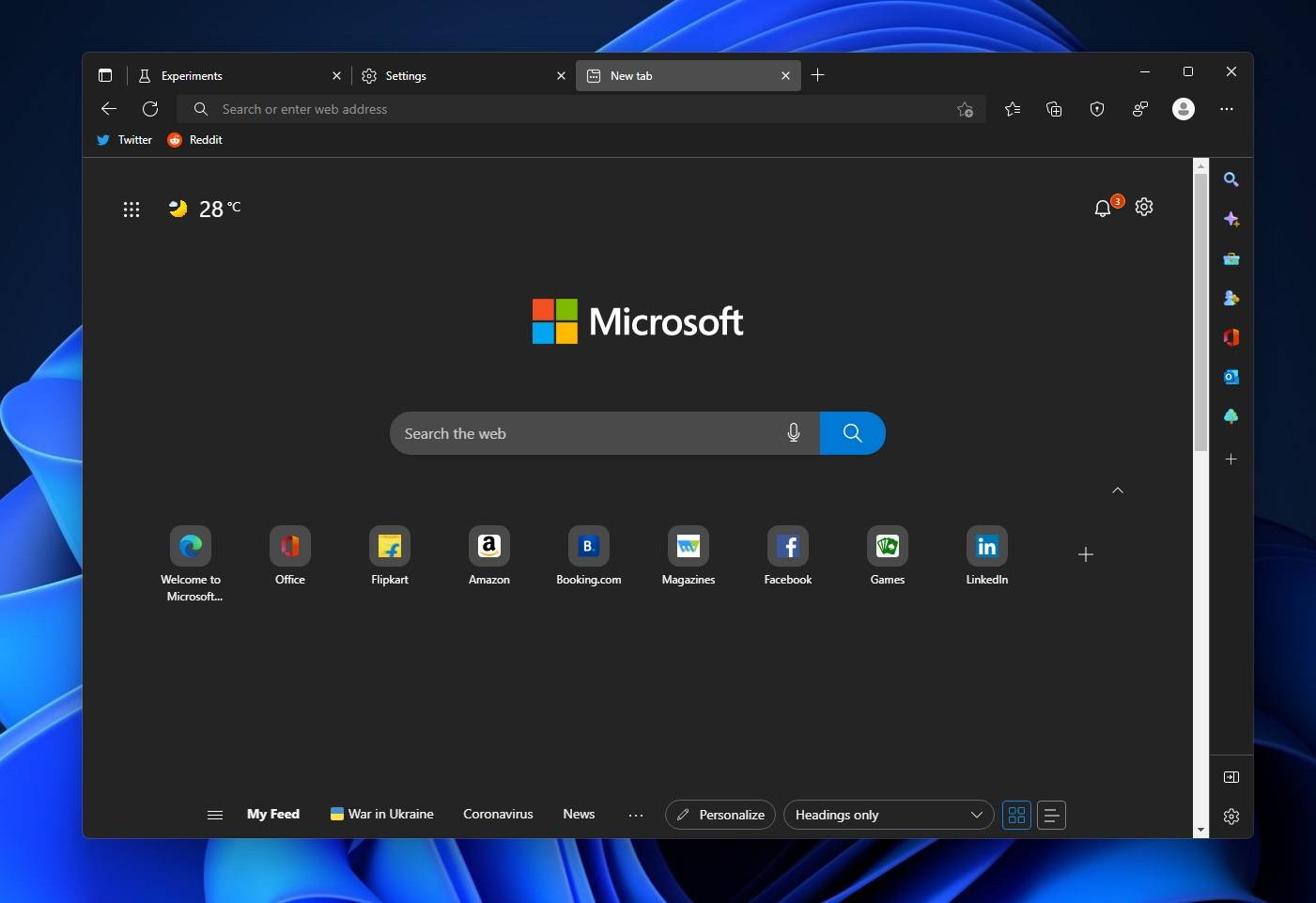Open the Bing search sidebar icon

1231,179
